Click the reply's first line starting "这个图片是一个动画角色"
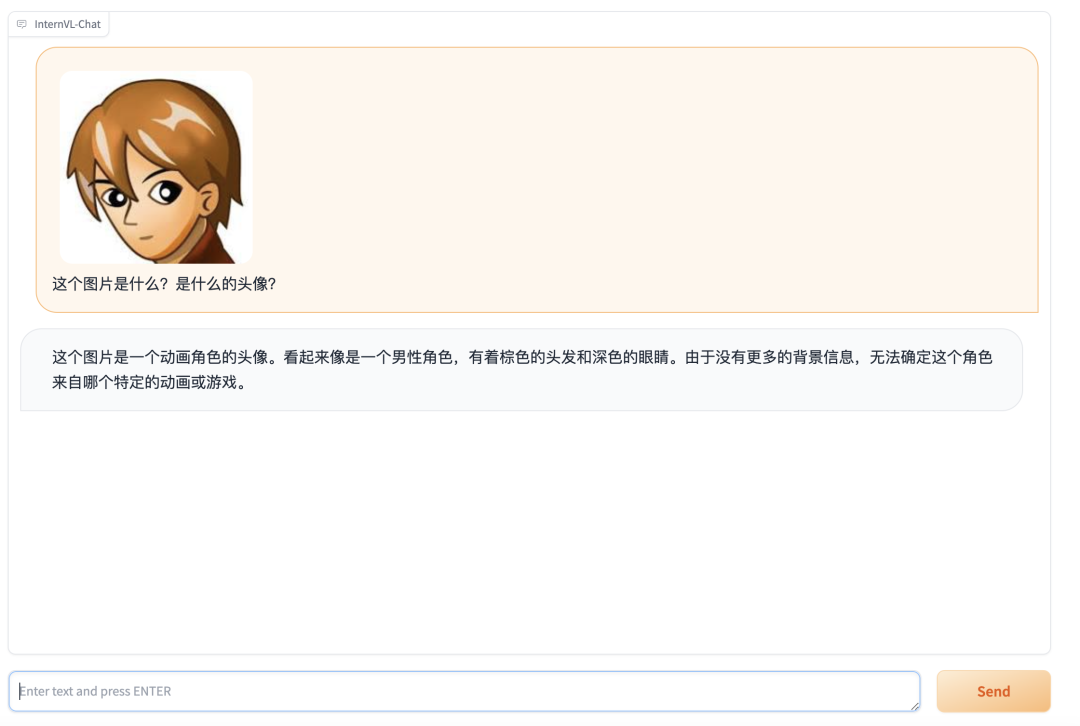Image resolution: width=1080 pixels, height=726 pixels. [x=522, y=357]
